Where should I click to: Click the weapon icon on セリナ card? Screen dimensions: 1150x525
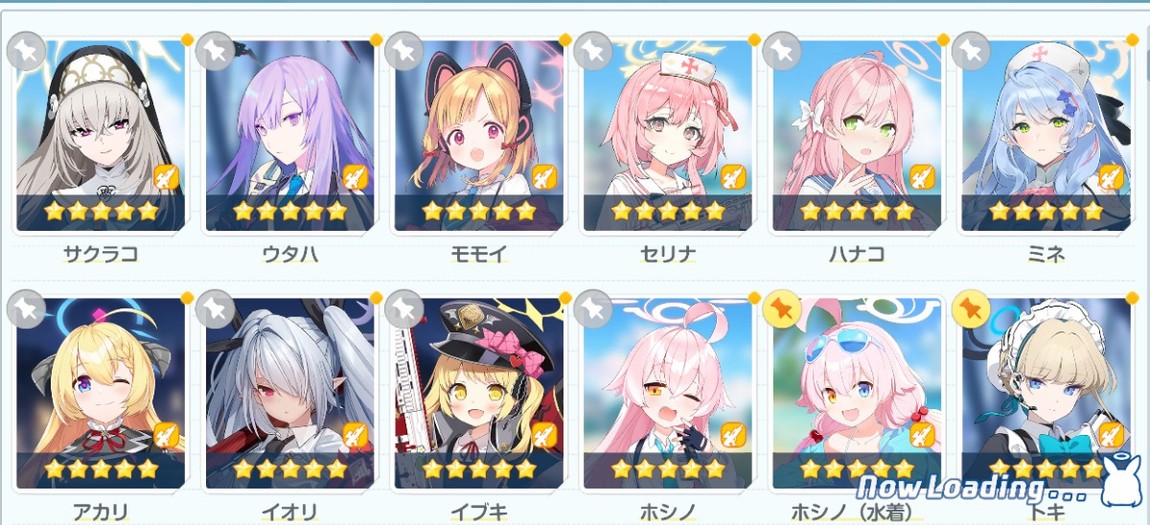tap(733, 177)
